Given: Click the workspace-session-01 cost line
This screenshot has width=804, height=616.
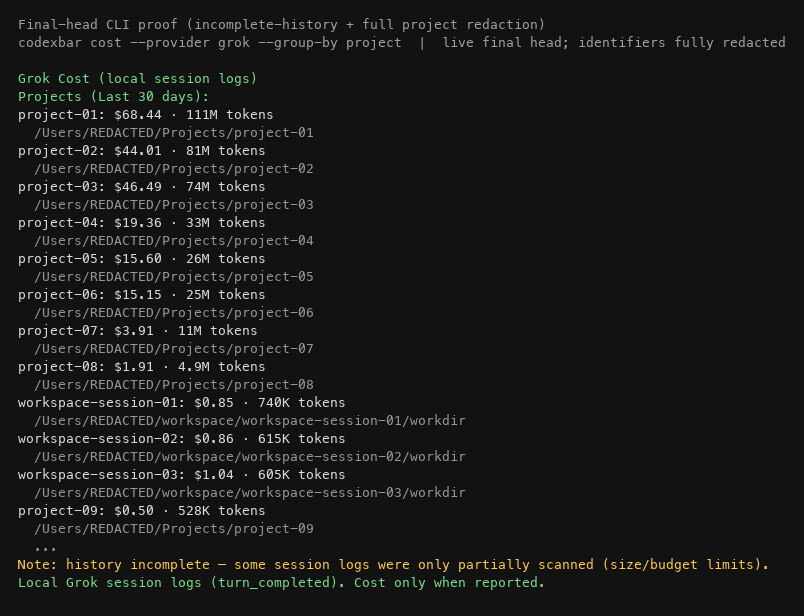Looking at the screenshot, I should click(182, 403).
